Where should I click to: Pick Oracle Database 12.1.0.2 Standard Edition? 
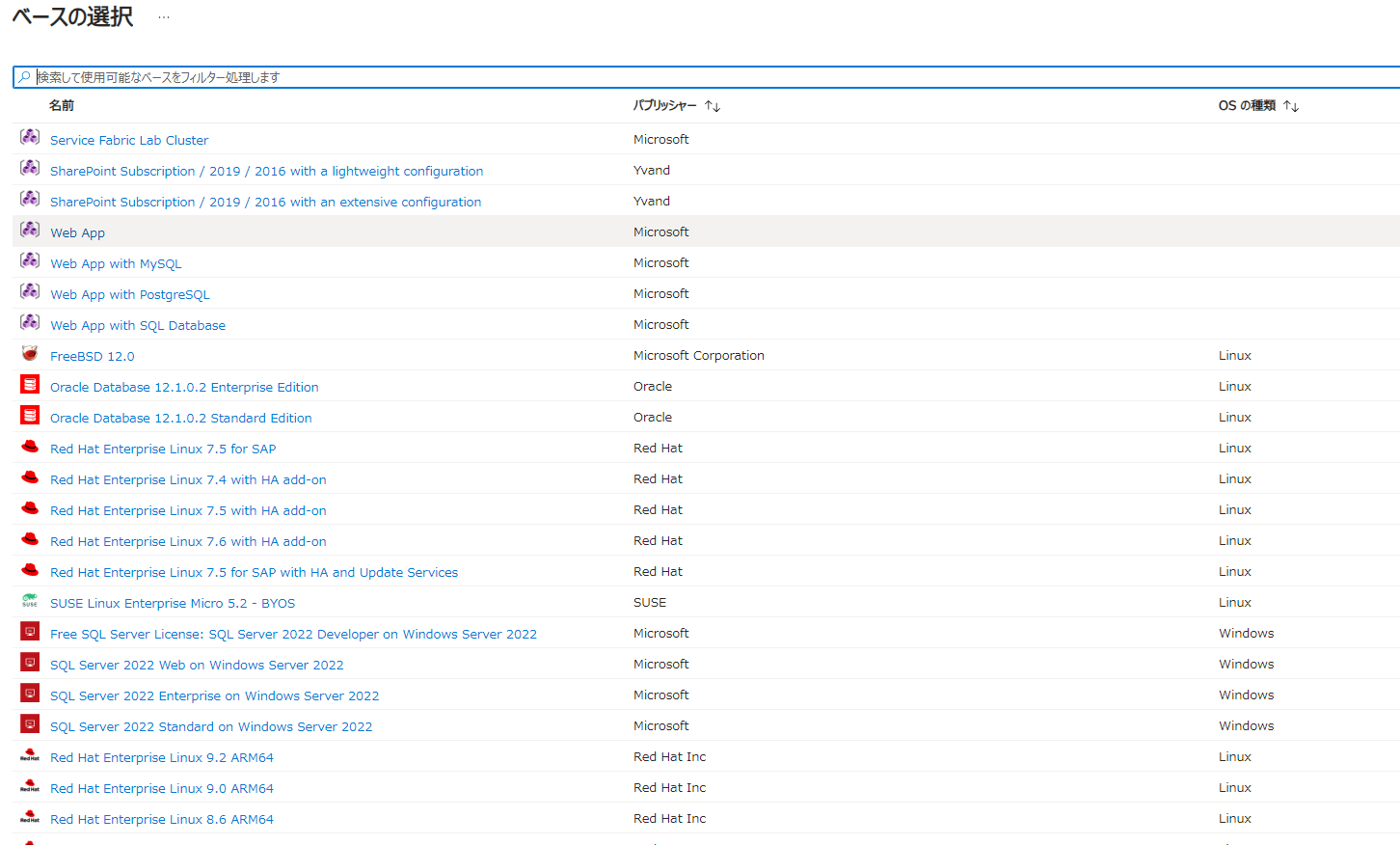[180, 418]
